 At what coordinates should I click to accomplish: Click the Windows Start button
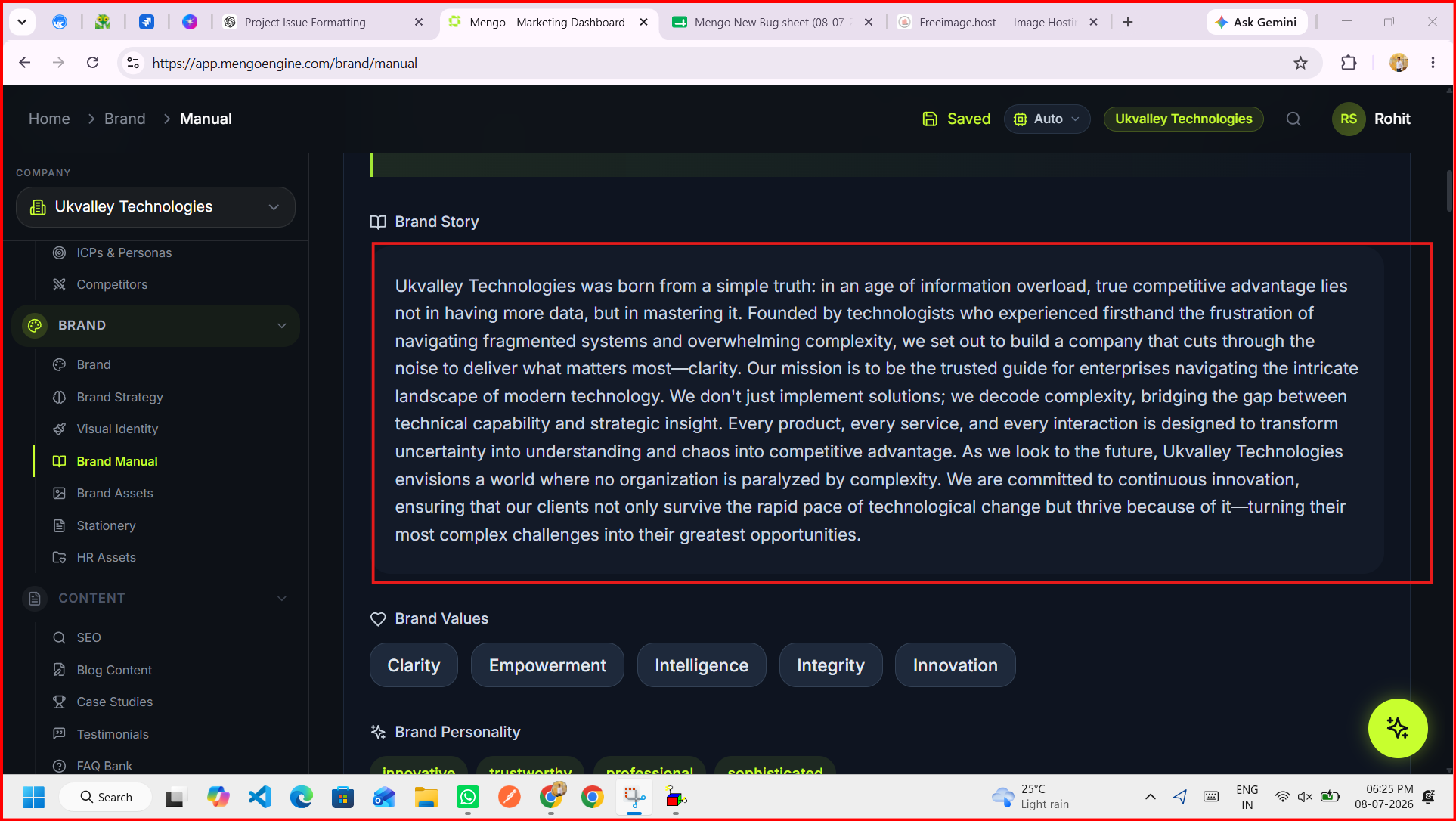33,797
